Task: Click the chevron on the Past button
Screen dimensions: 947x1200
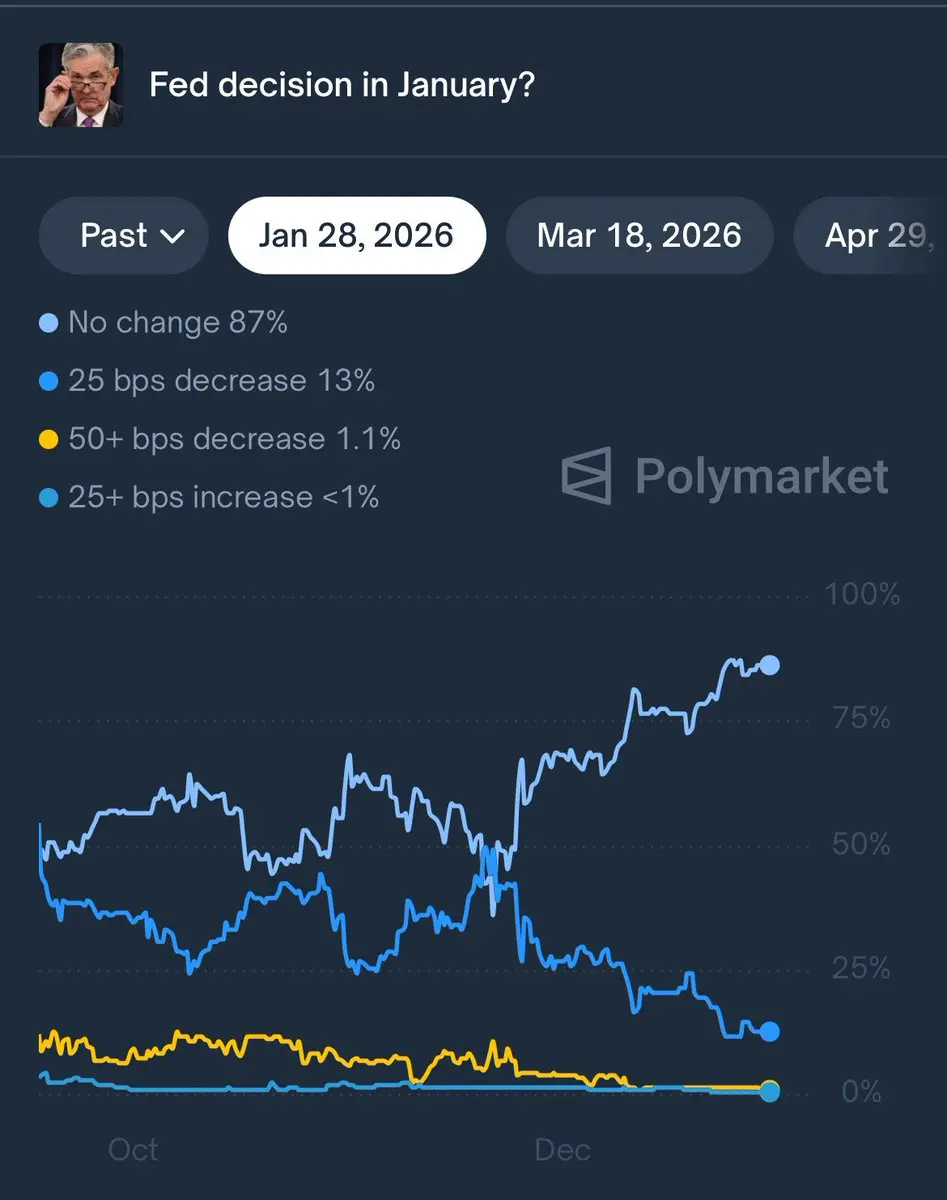Action: [172, 237]
